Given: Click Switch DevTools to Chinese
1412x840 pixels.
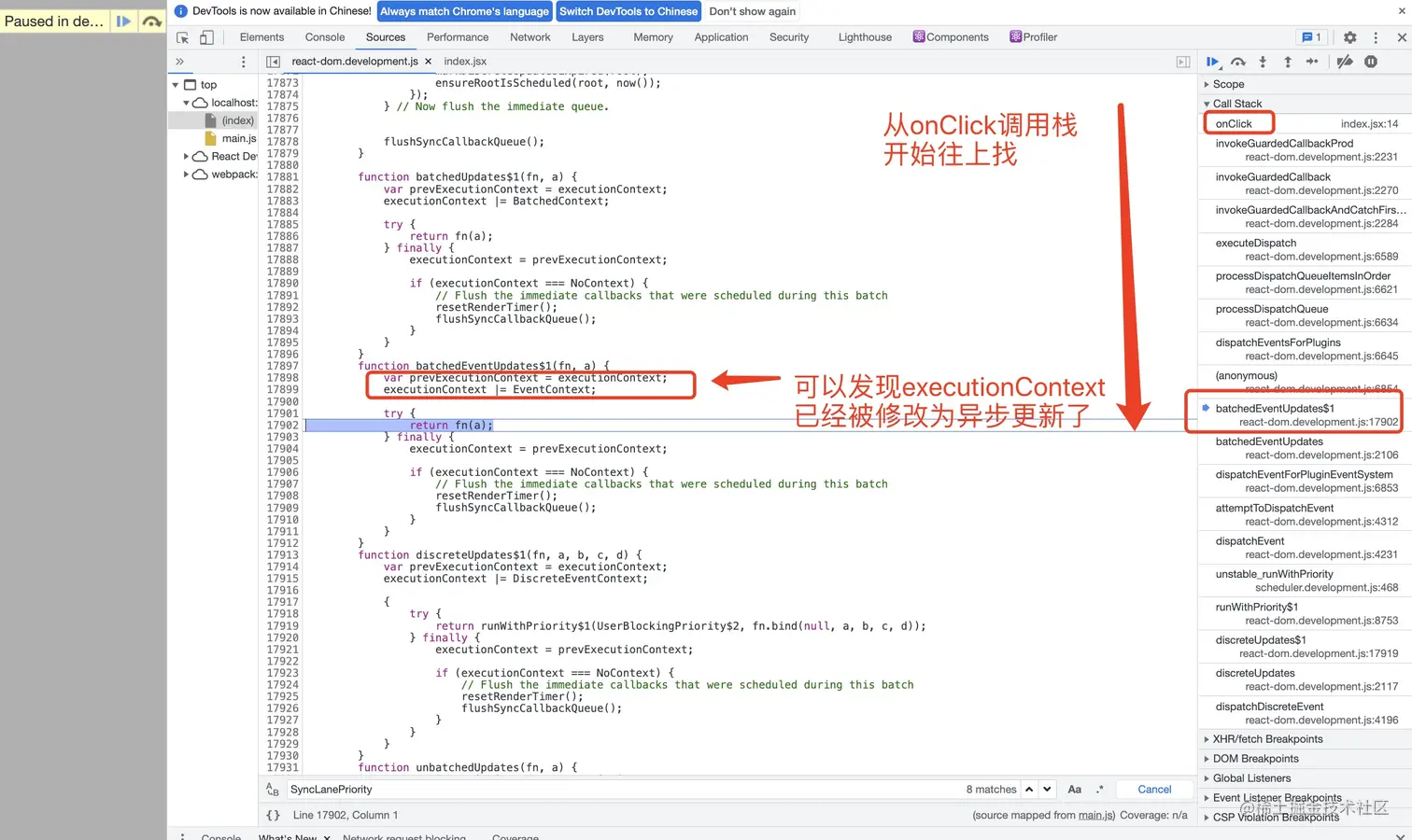Looking at the screenshot, I should [628, 11].
